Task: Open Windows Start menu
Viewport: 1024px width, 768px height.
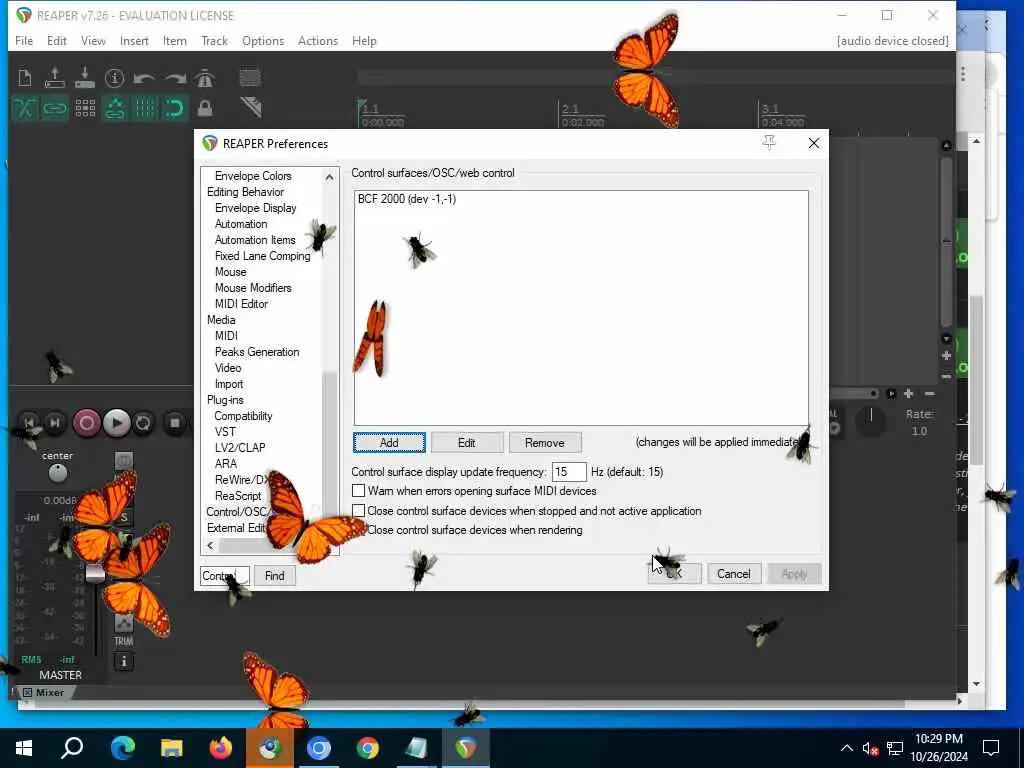Action: pyautogui.click(x=24, y=748)
